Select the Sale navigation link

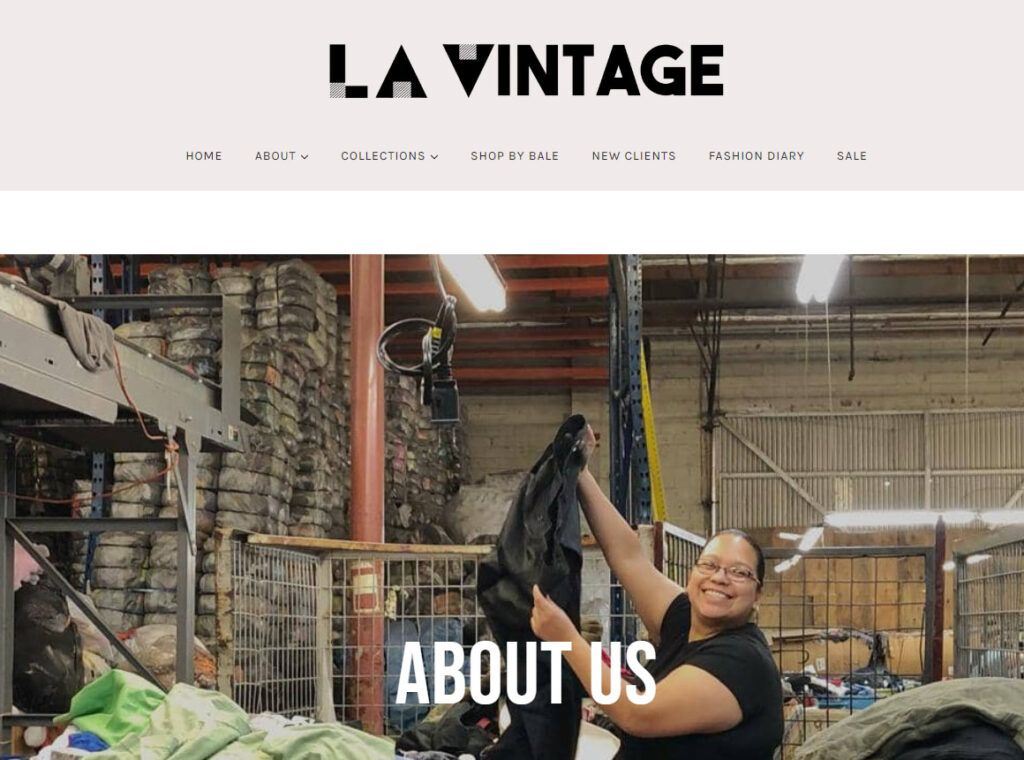pos(852,156)
